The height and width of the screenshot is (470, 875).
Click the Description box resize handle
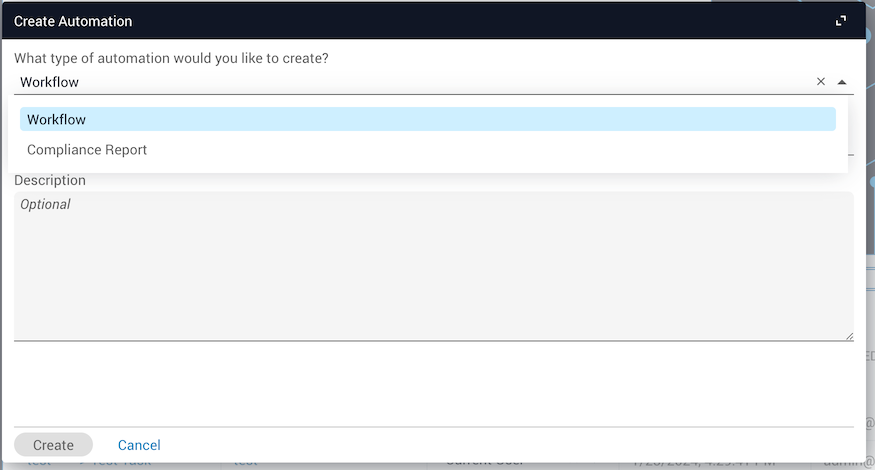[x=849, y=335]
